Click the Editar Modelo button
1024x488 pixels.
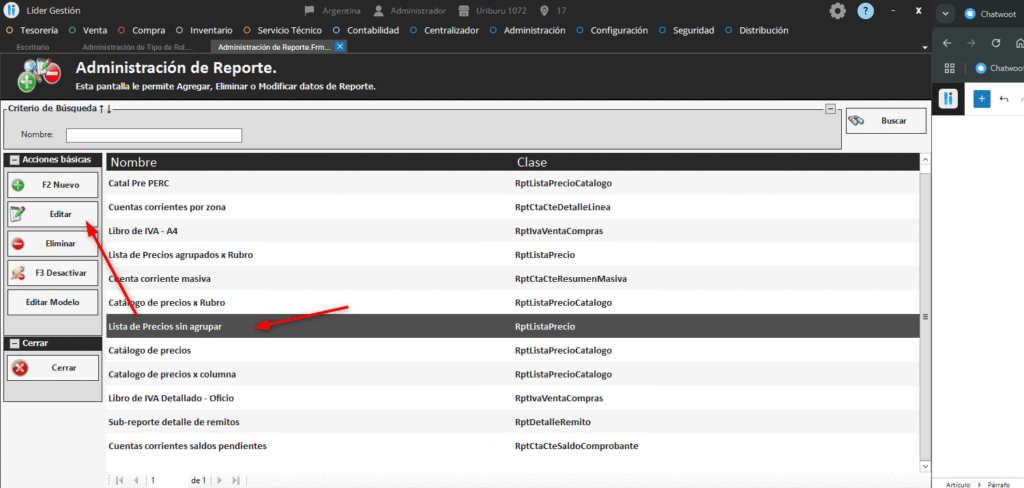tap(52, 302)
